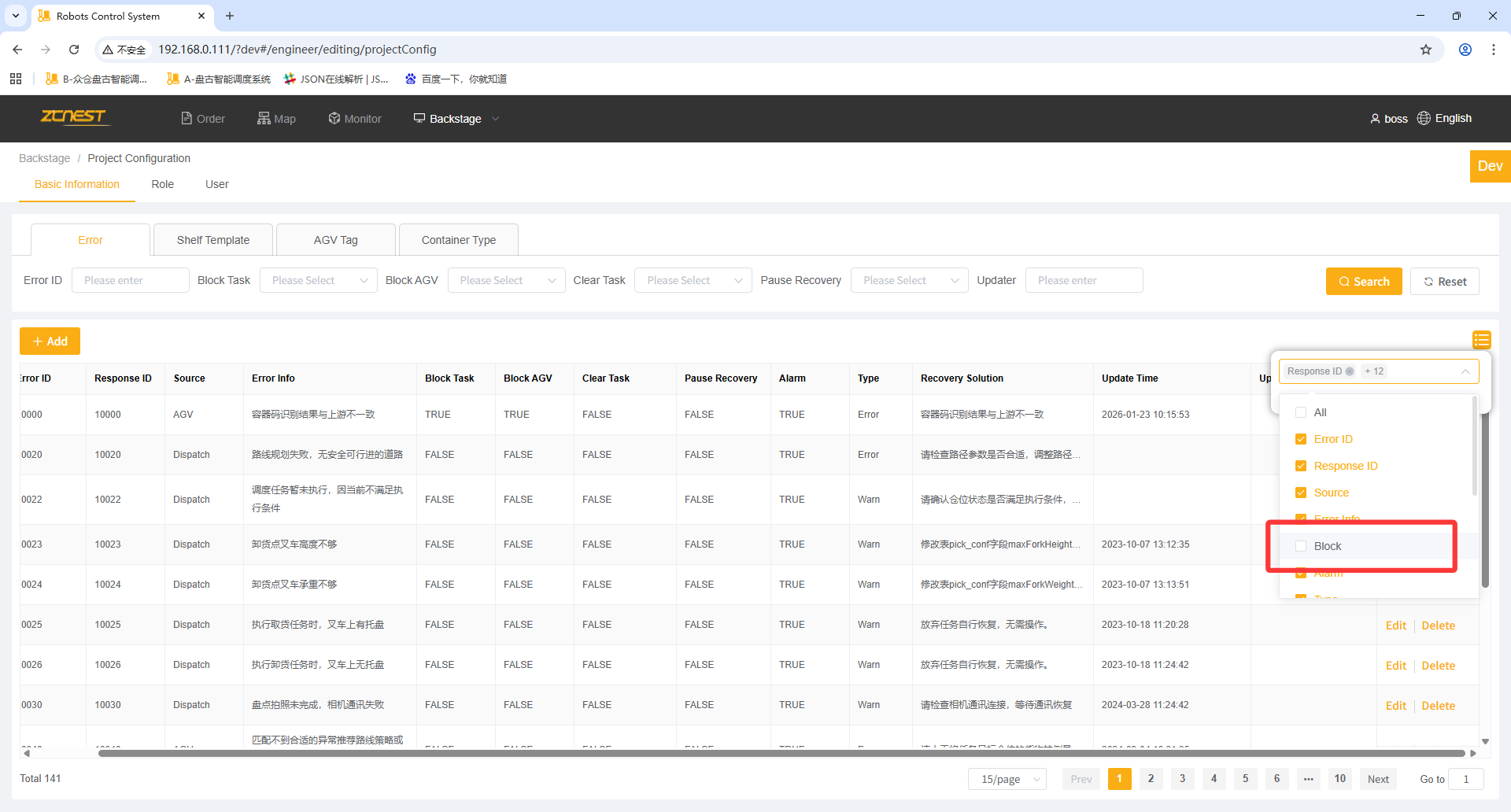This screenshot has width=1511, height=812.
Task: Remove the Response ID tag in selector
Action: tap(1350, 371)
